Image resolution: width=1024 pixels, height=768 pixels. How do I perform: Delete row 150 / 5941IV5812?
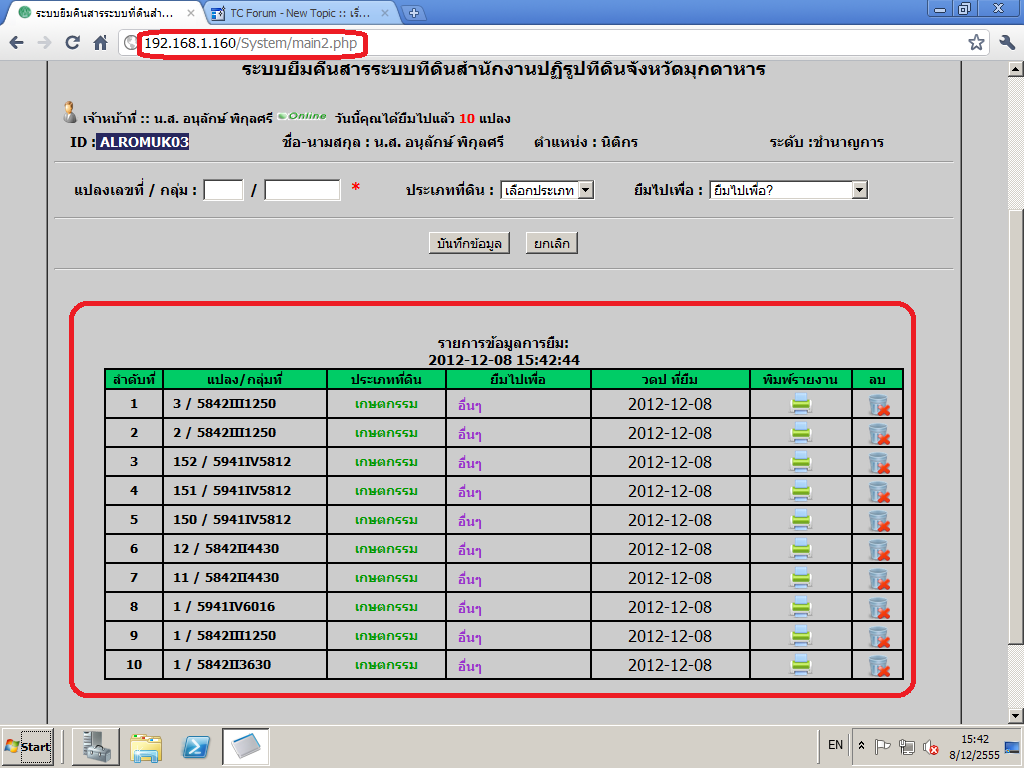(x=879, y=521)
